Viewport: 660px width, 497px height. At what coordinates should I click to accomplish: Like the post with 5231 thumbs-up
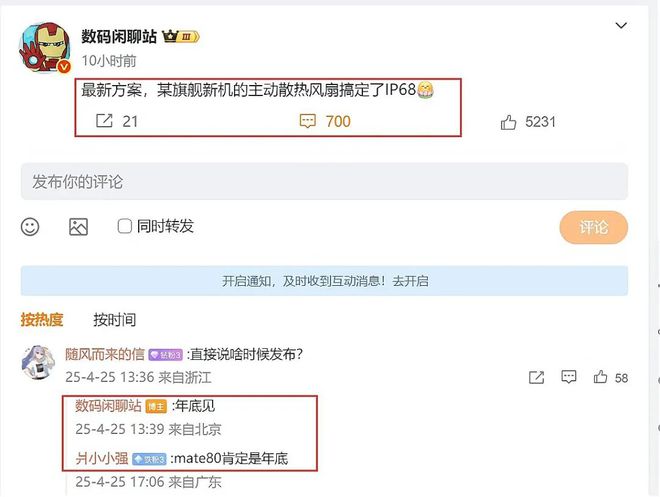(508, 122)
